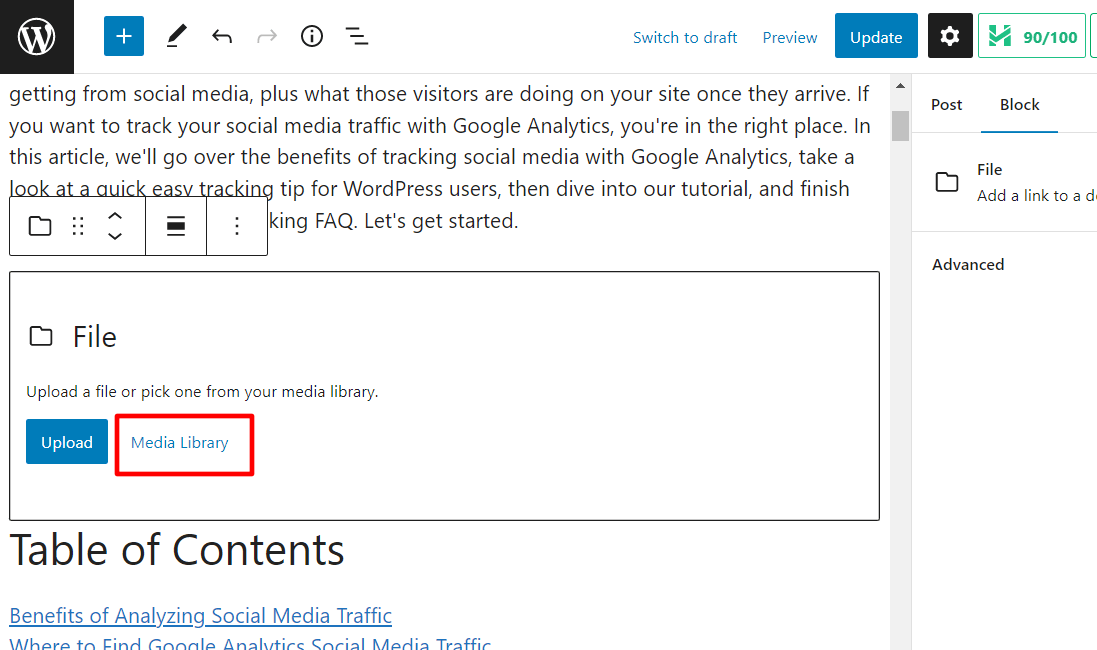This screenshot has width=1097, height=650.
Task: Move the File block down
Action: [115, 237]
